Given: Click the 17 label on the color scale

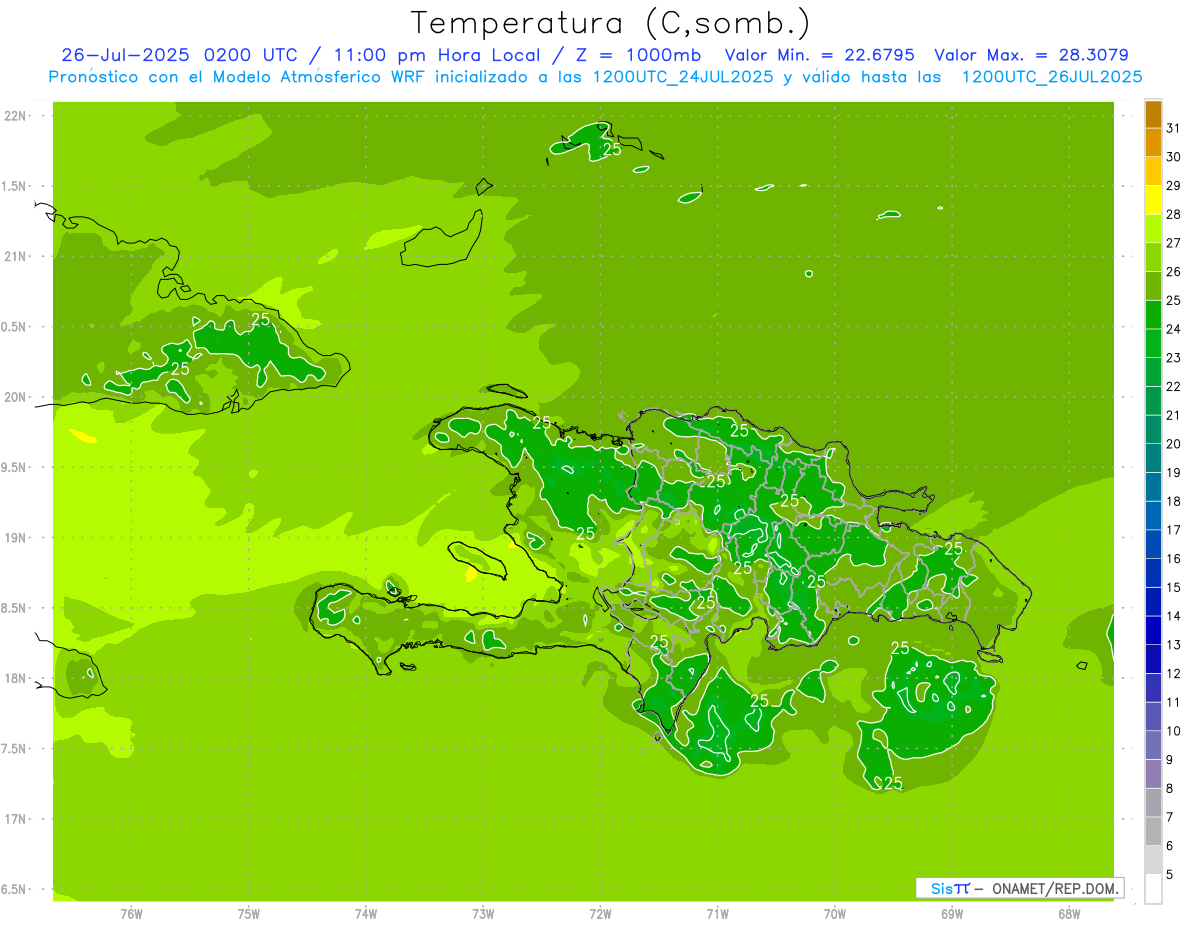Looking at the screenshot, I should point(1174,530).
